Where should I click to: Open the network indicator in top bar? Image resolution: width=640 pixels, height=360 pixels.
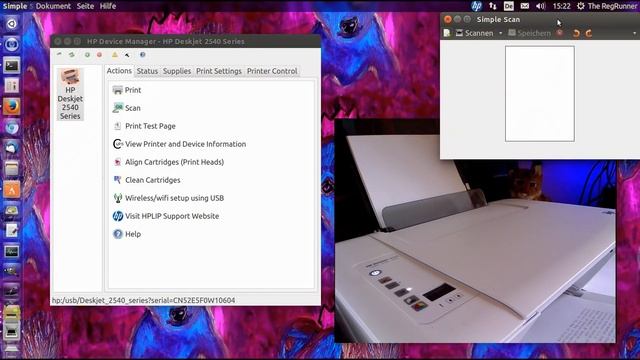493,6
